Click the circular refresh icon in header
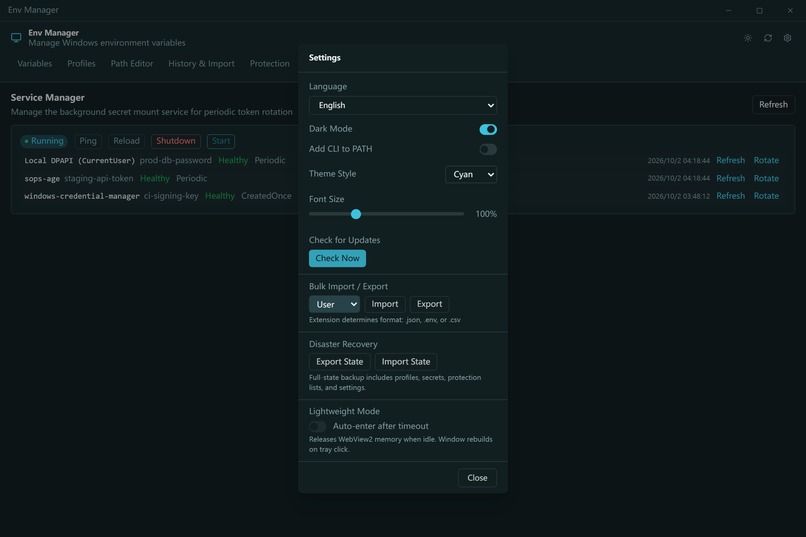806x537 pixels. click(767, 38)
